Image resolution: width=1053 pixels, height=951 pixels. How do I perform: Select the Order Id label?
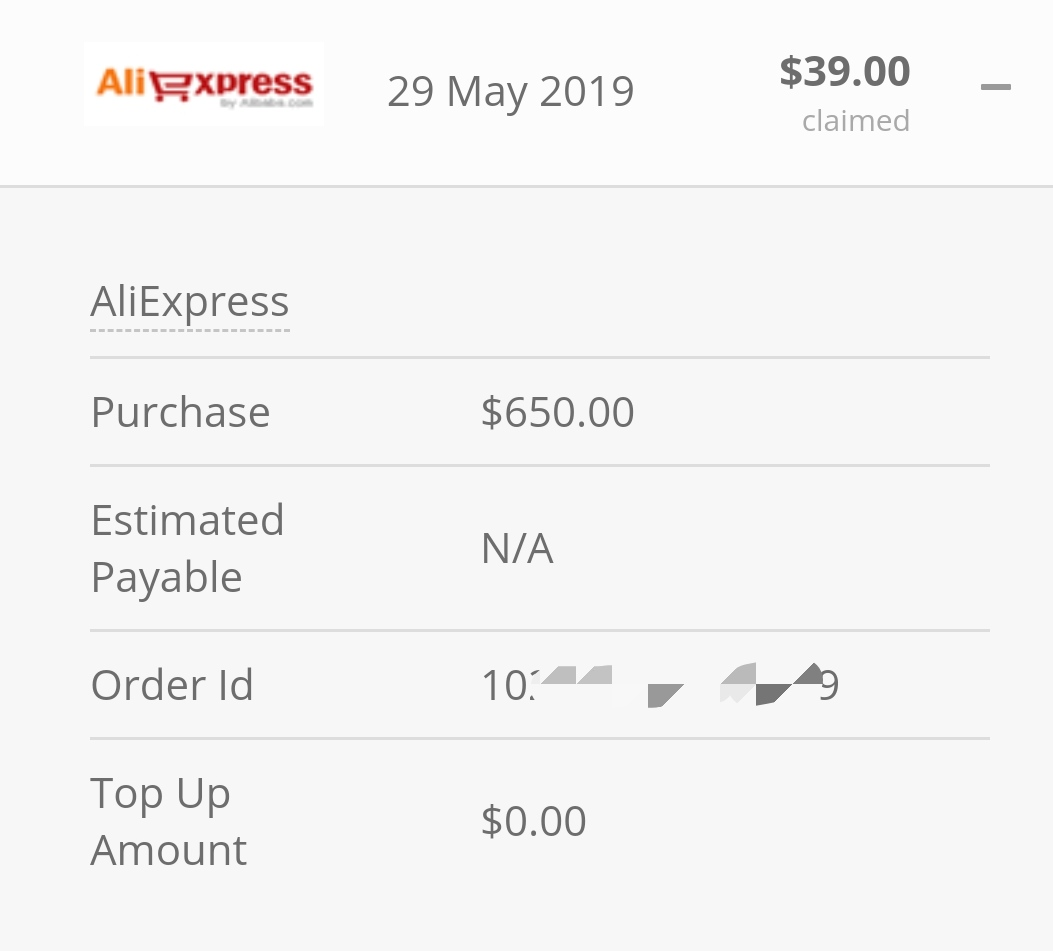click(x=172, y=685)
